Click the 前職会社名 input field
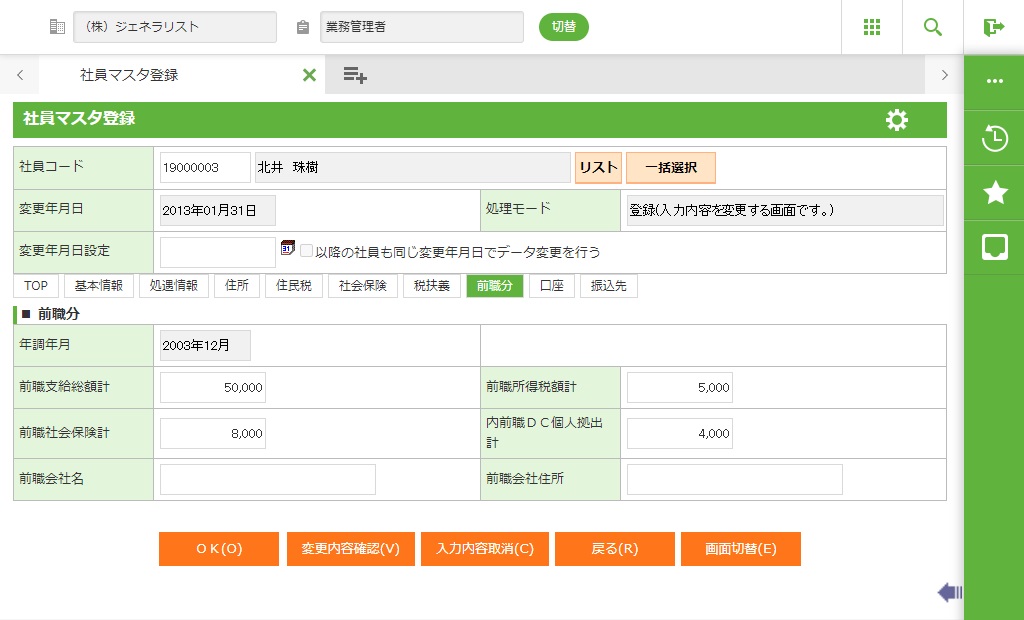Screen dimensions: 1024x620 click(x=267, y=479)
